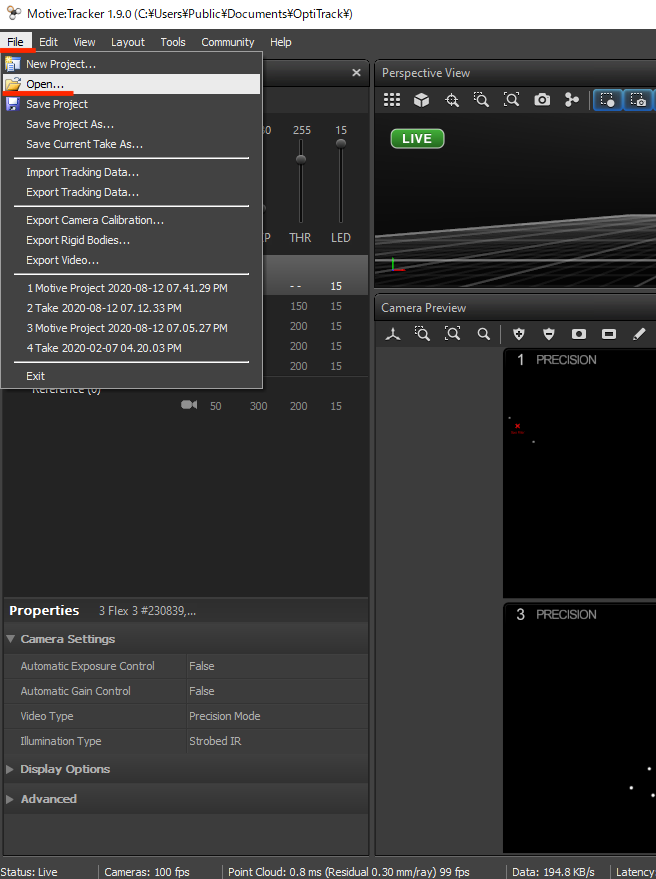Image resolution: width=656 pixels, height=879 pixels.
Task: Choose Export Rigid Bodies...
Action: coord(132,240)
